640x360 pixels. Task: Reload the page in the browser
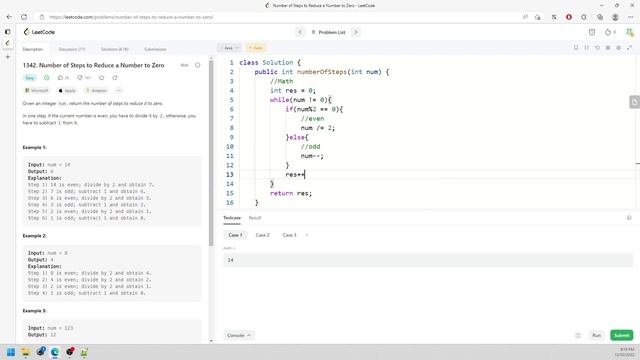coord(24,17)
